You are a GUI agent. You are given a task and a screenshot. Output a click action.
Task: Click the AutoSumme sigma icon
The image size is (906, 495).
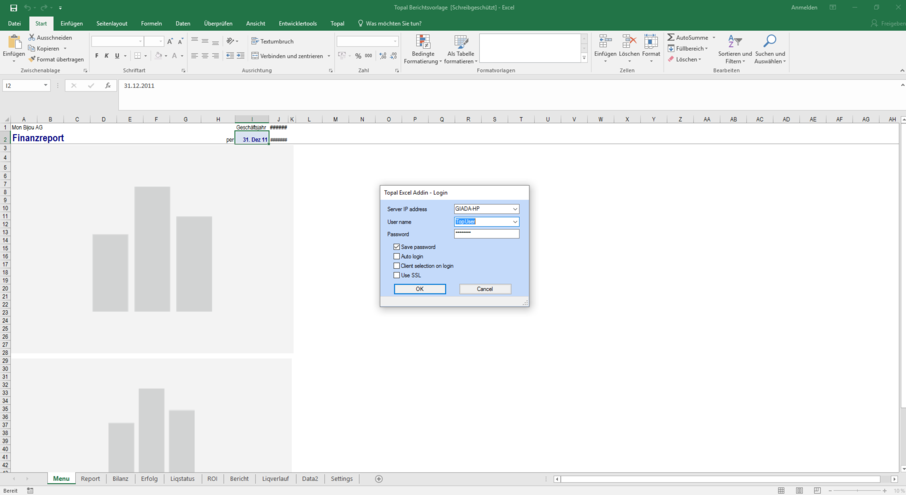coord(671,38)
